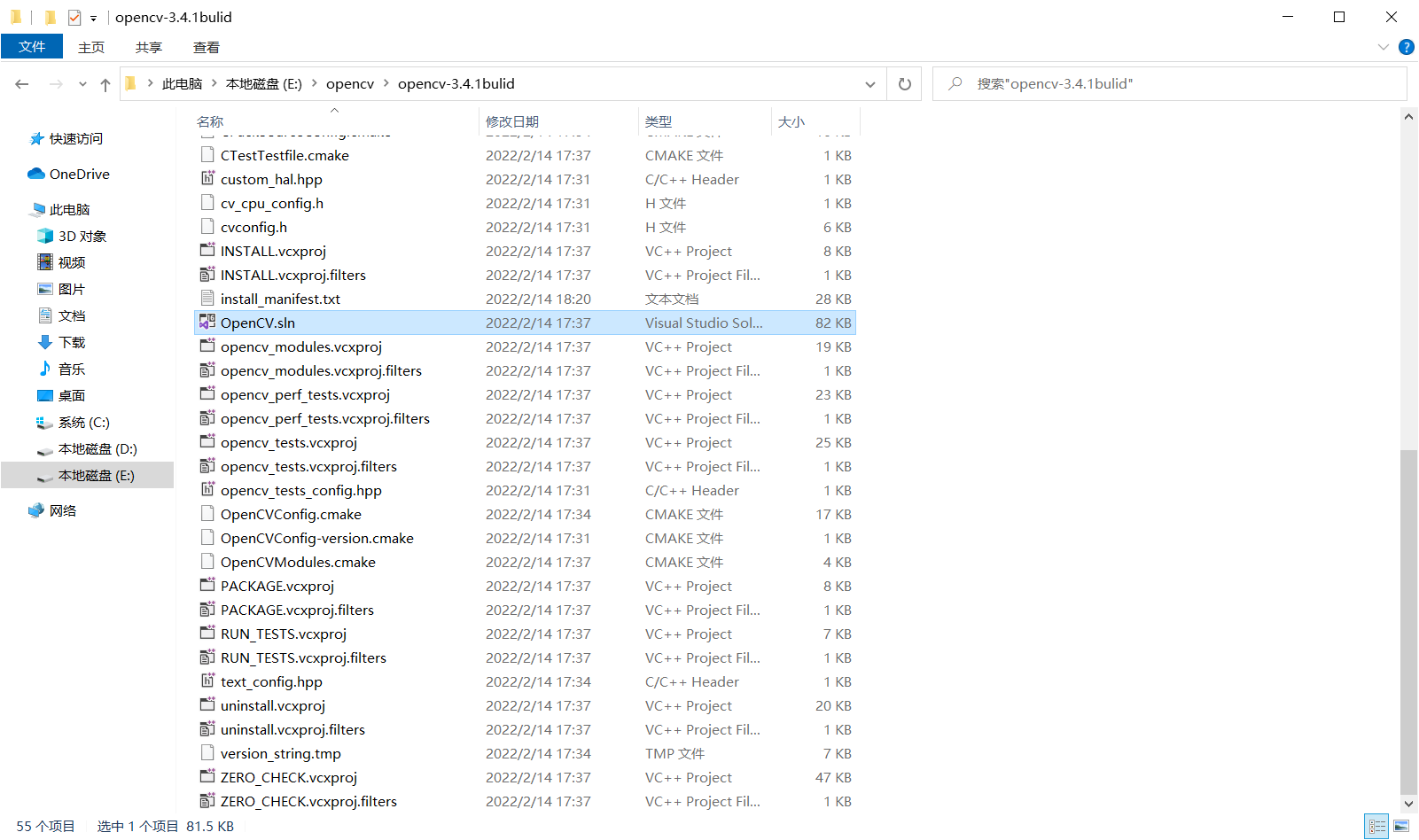1419x840 pixels.
Task: Select the PACKAGE.vcxproj file name
Action: [277, 586]
